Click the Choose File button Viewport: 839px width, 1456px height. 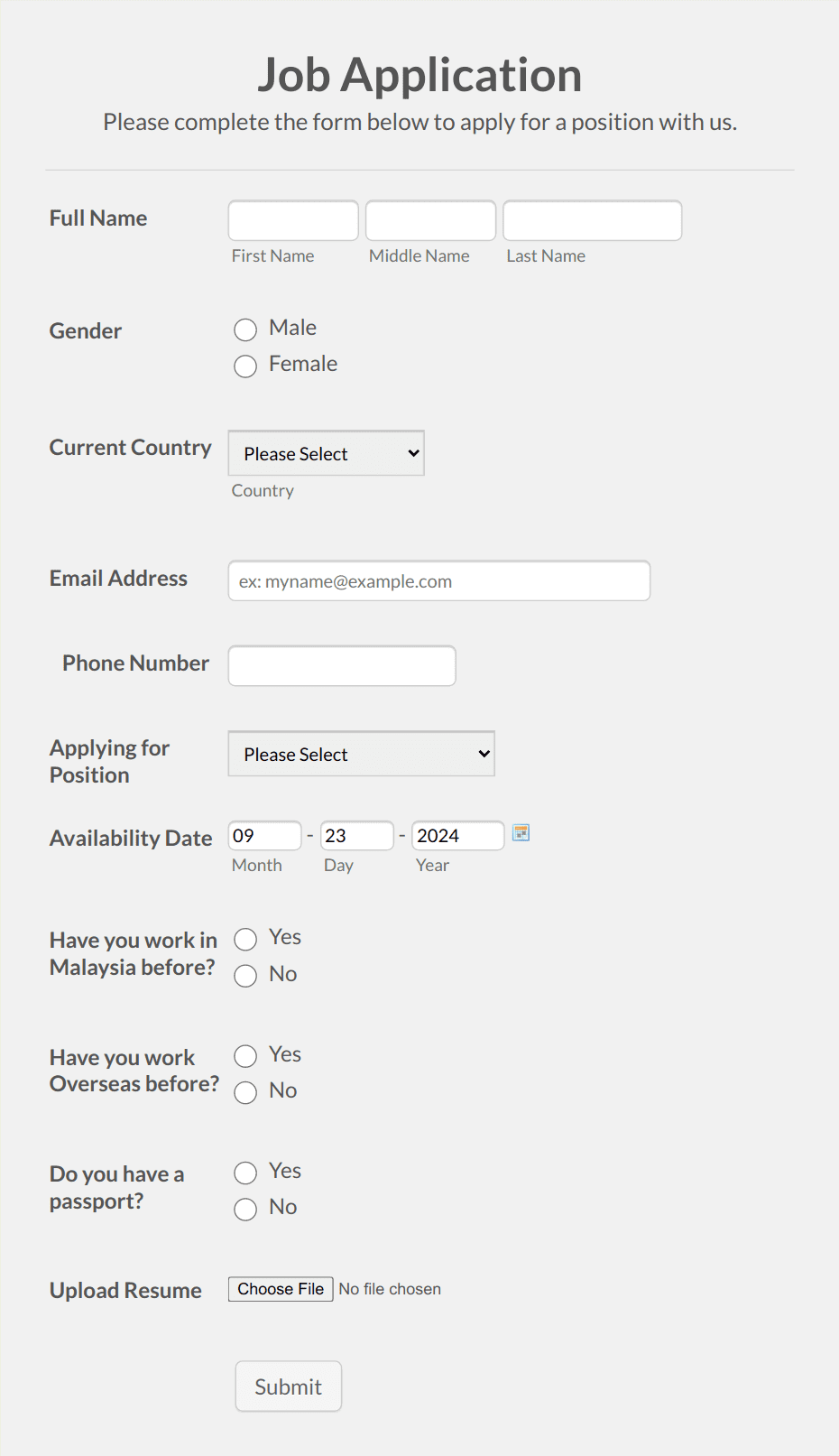coord(281,1289)
